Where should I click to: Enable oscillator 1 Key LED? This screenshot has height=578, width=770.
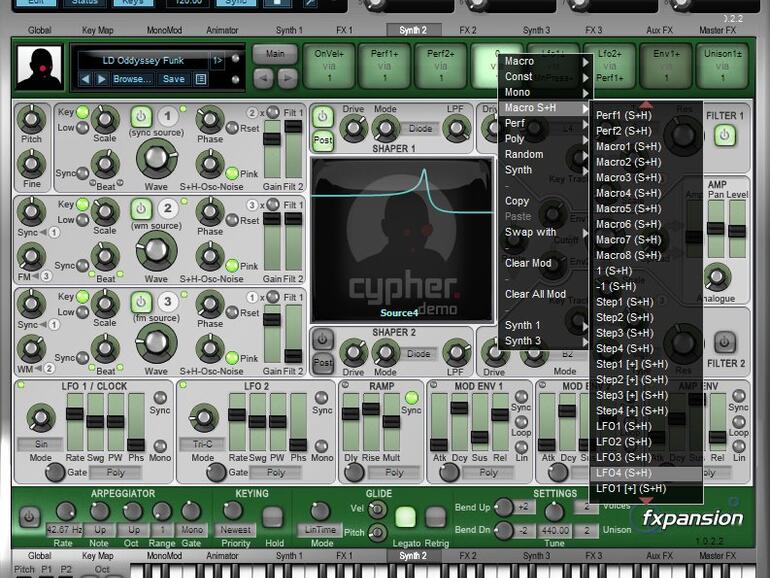(82, 112)
